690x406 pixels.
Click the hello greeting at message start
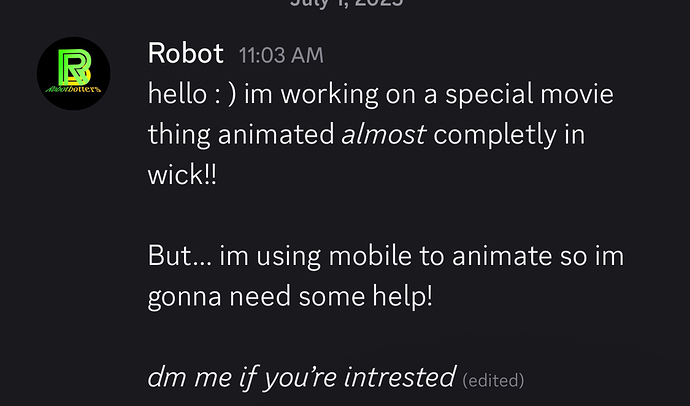click(x=177, y=94)
